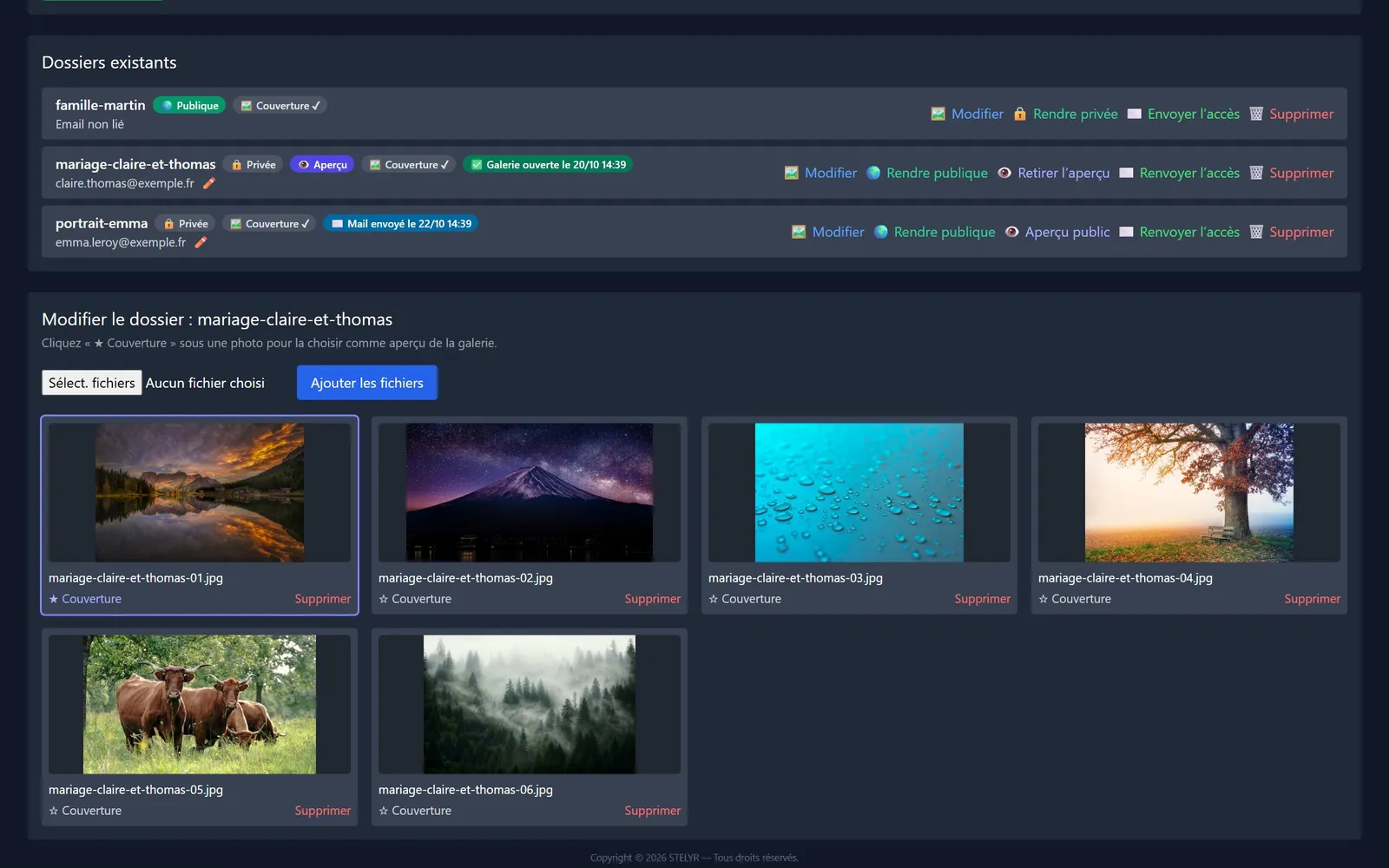
Task: Click envelope icon for Envoyer l'accès
Action: [x=1134, y=114]
